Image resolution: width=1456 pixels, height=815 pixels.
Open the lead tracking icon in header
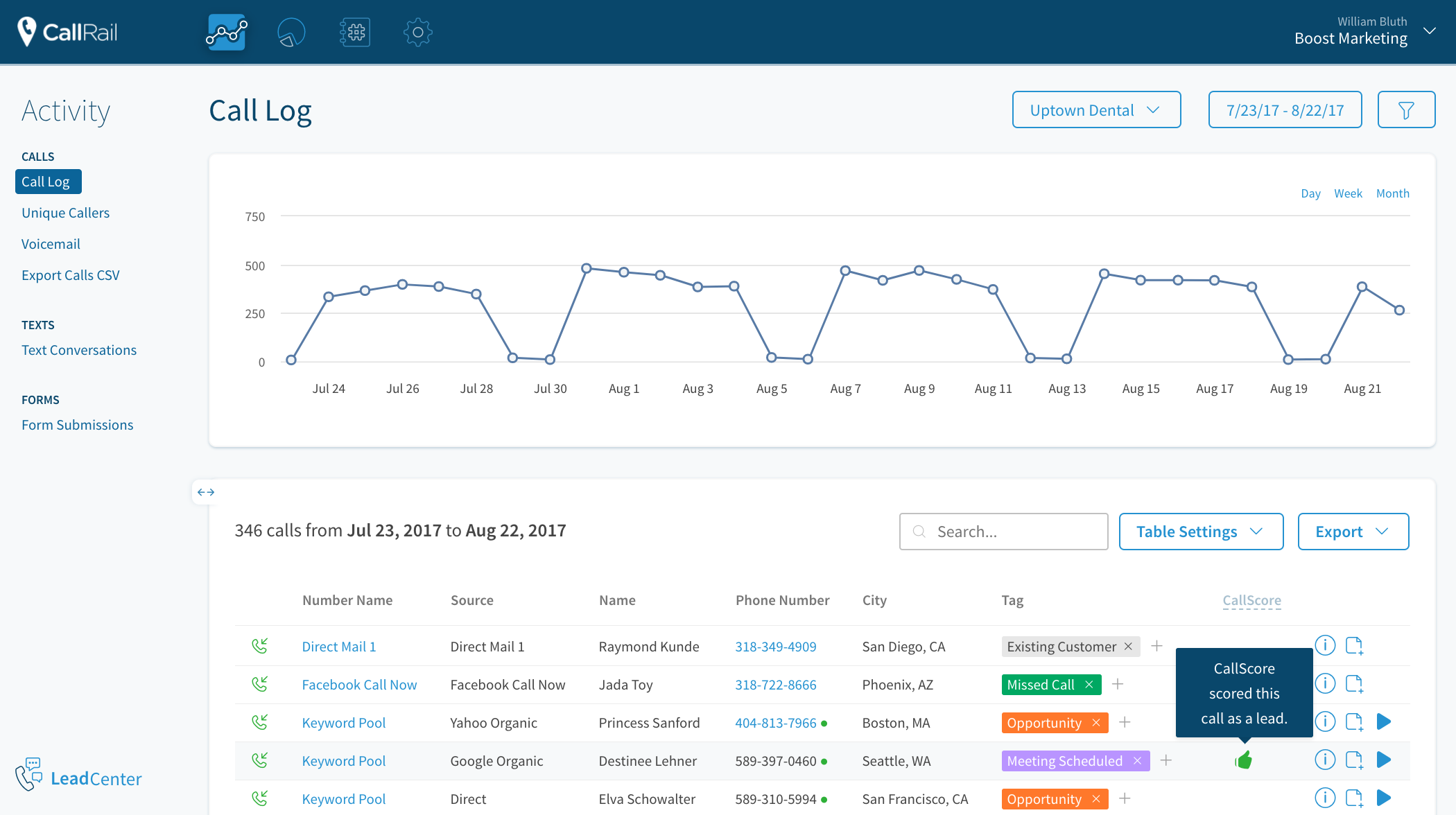point(291,32)
